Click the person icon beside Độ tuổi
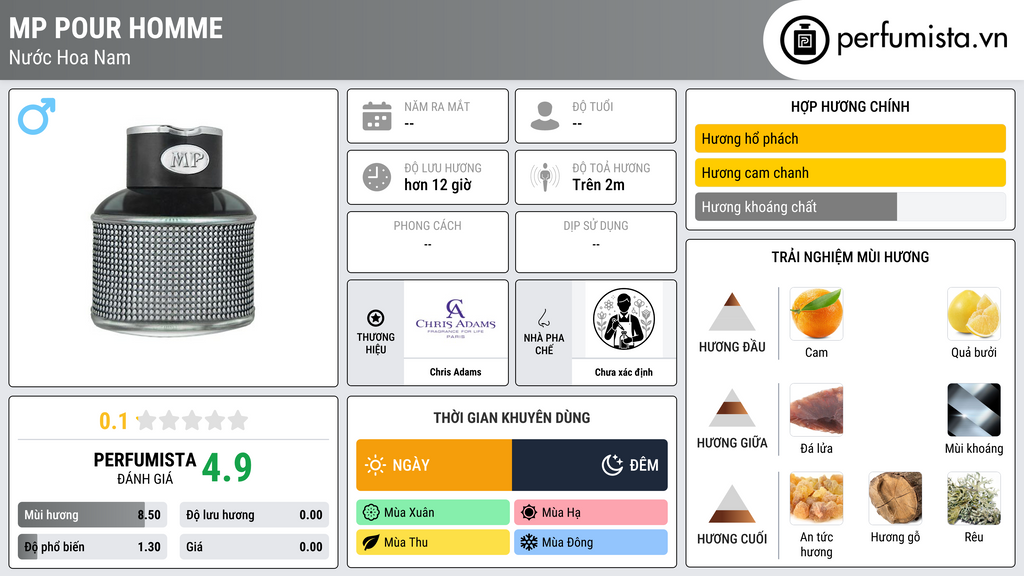Image resolution: width=1024 pixels, height=576 pixels. tap(545, 116)
